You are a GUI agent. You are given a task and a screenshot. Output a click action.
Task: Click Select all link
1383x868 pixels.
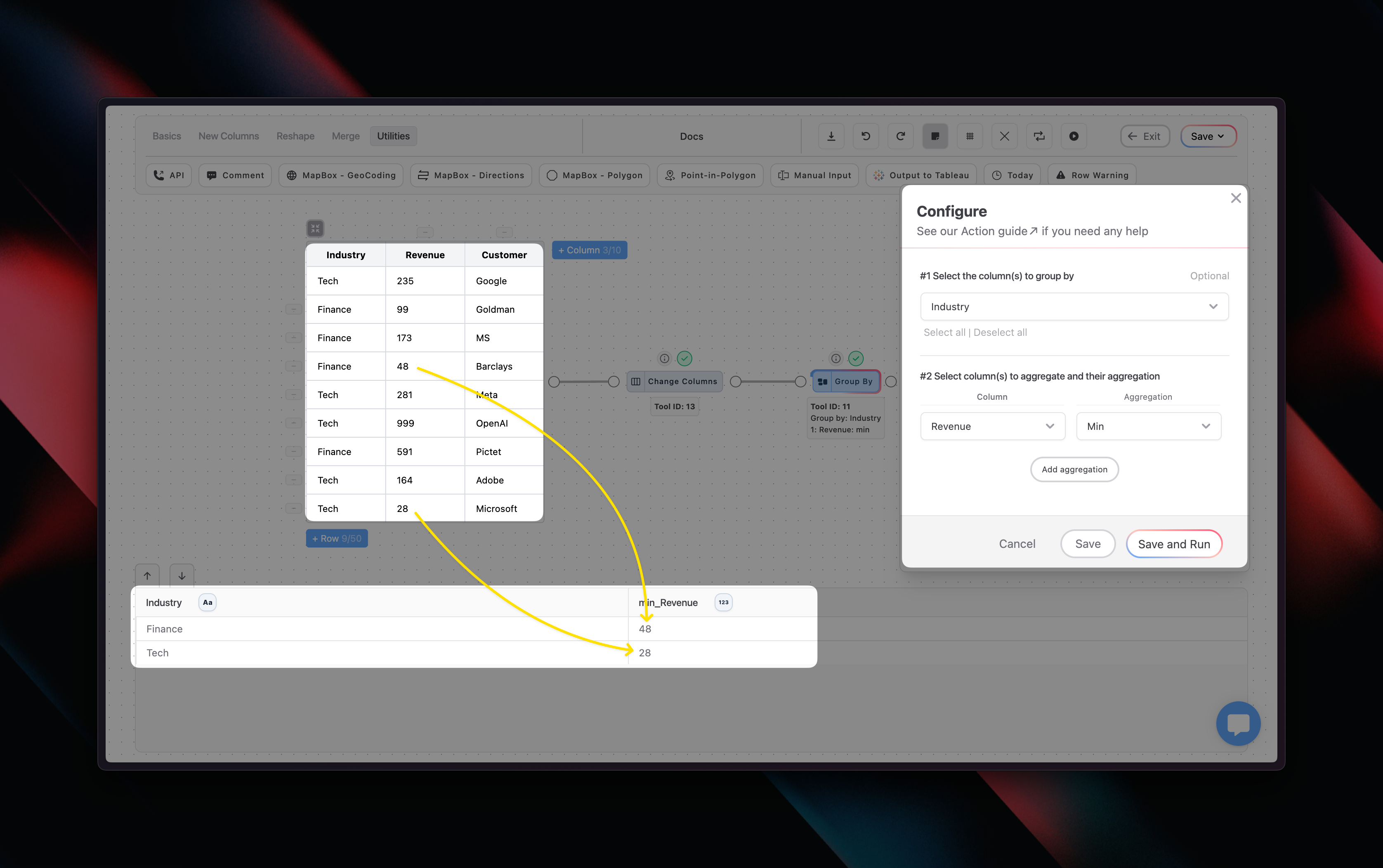[x=944, y=333]
